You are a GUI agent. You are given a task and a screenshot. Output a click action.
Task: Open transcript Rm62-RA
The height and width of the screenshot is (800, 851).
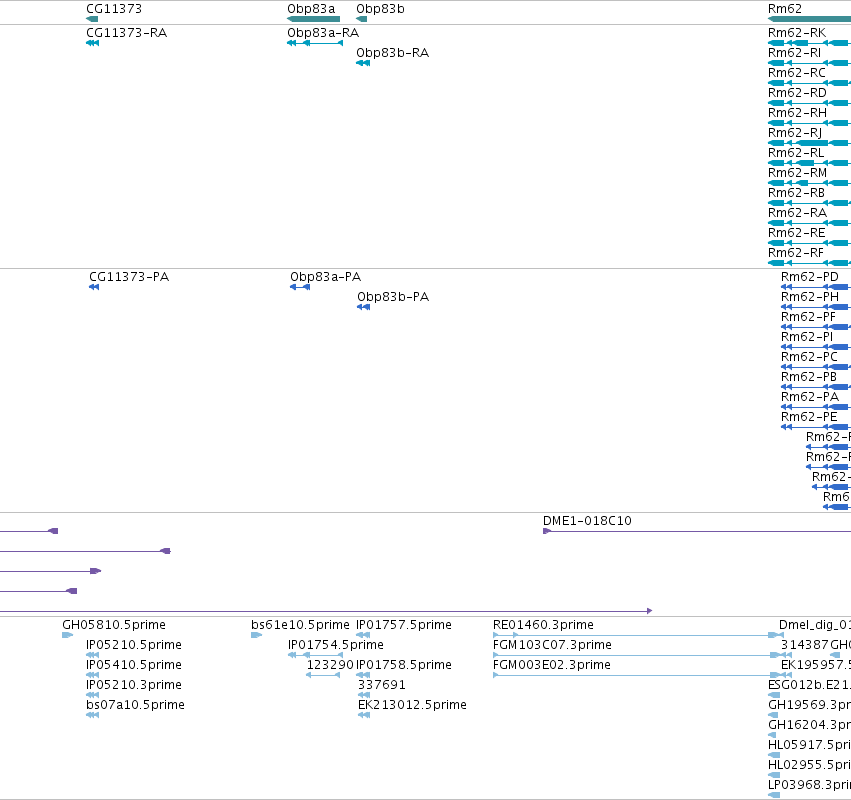coord(797,213)
